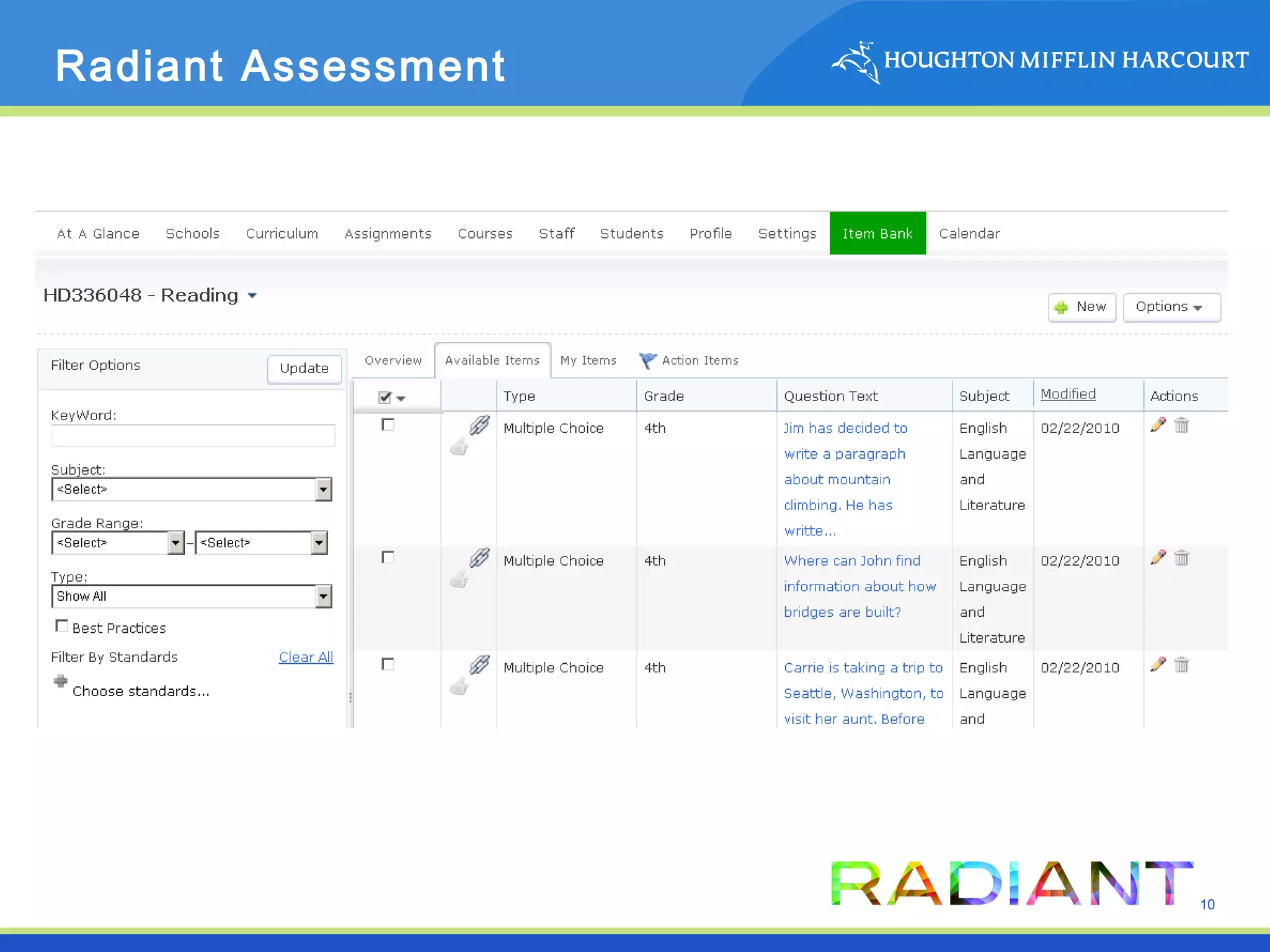Click trash delete icon for Jim question
The height and width of the screenshot is (952, 1270).
point(1181,425)
